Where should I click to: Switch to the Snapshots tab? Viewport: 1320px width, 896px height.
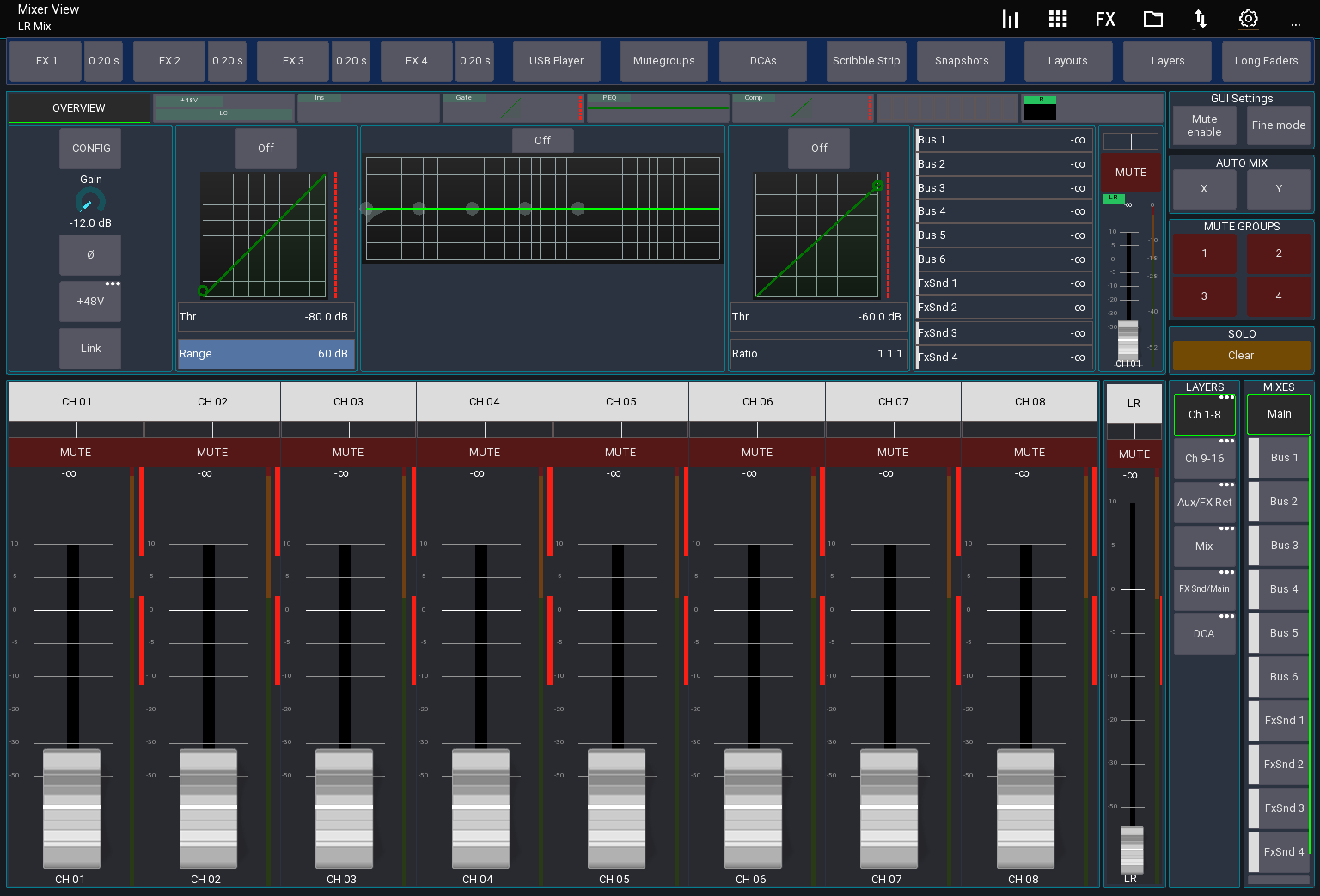[x=961, y=61]
